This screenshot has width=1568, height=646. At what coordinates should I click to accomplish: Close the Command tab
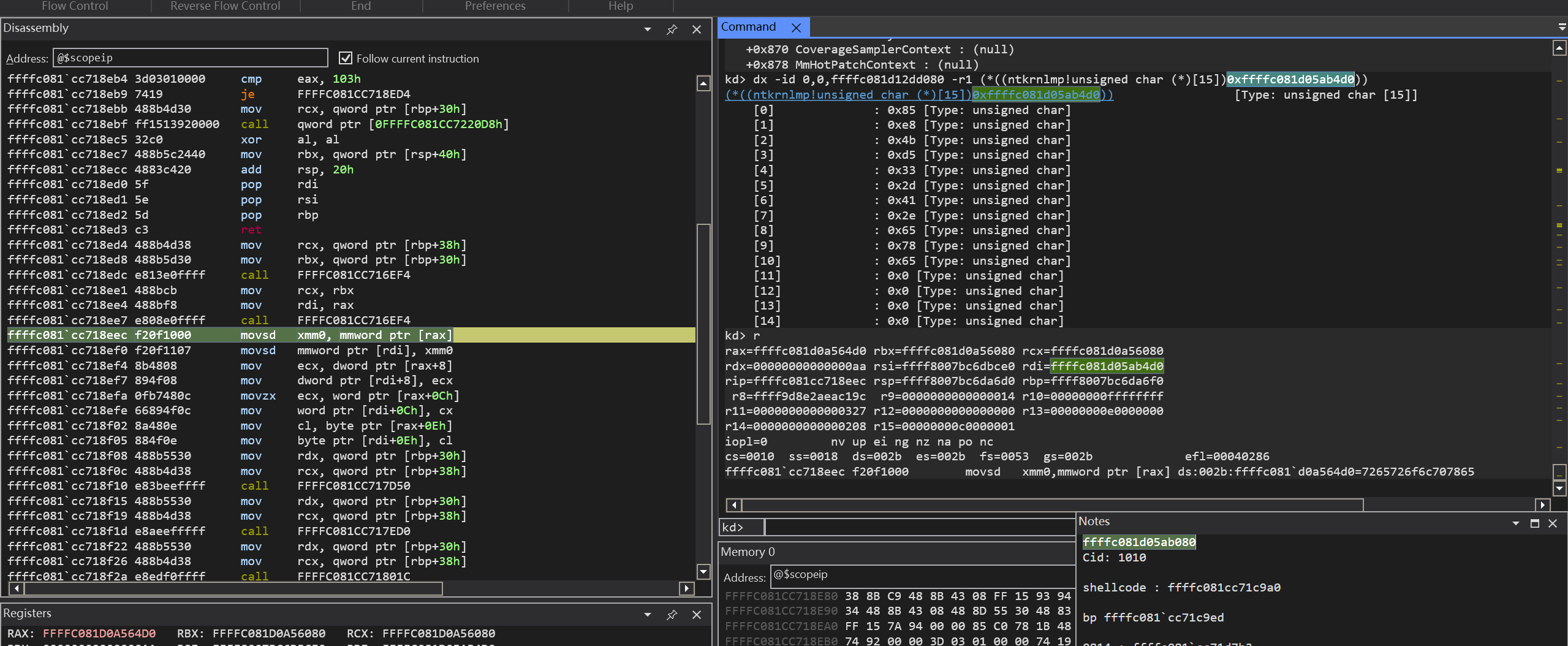pos(796,28)
